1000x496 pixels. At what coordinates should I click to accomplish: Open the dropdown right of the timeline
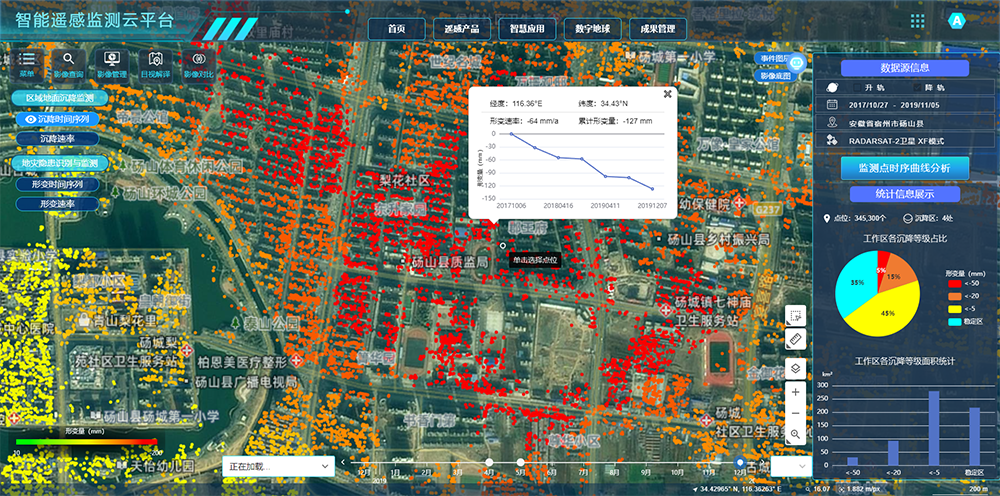pyautogui.click(x=788, y=466)
